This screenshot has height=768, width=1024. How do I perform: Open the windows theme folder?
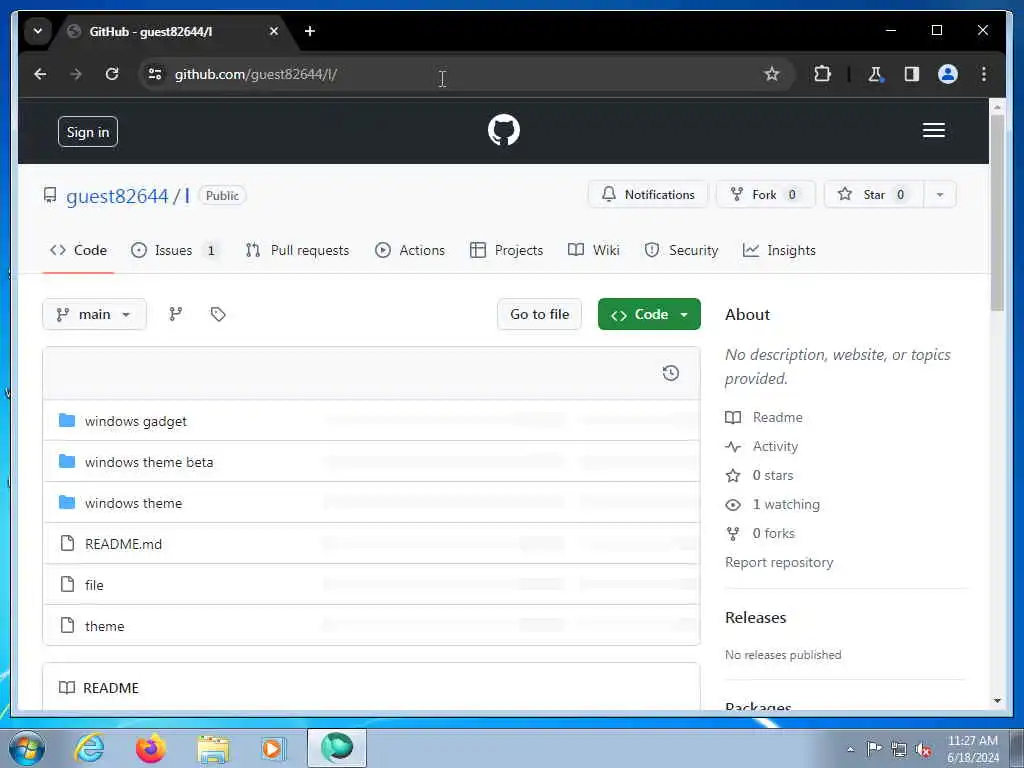pos(133,503)
